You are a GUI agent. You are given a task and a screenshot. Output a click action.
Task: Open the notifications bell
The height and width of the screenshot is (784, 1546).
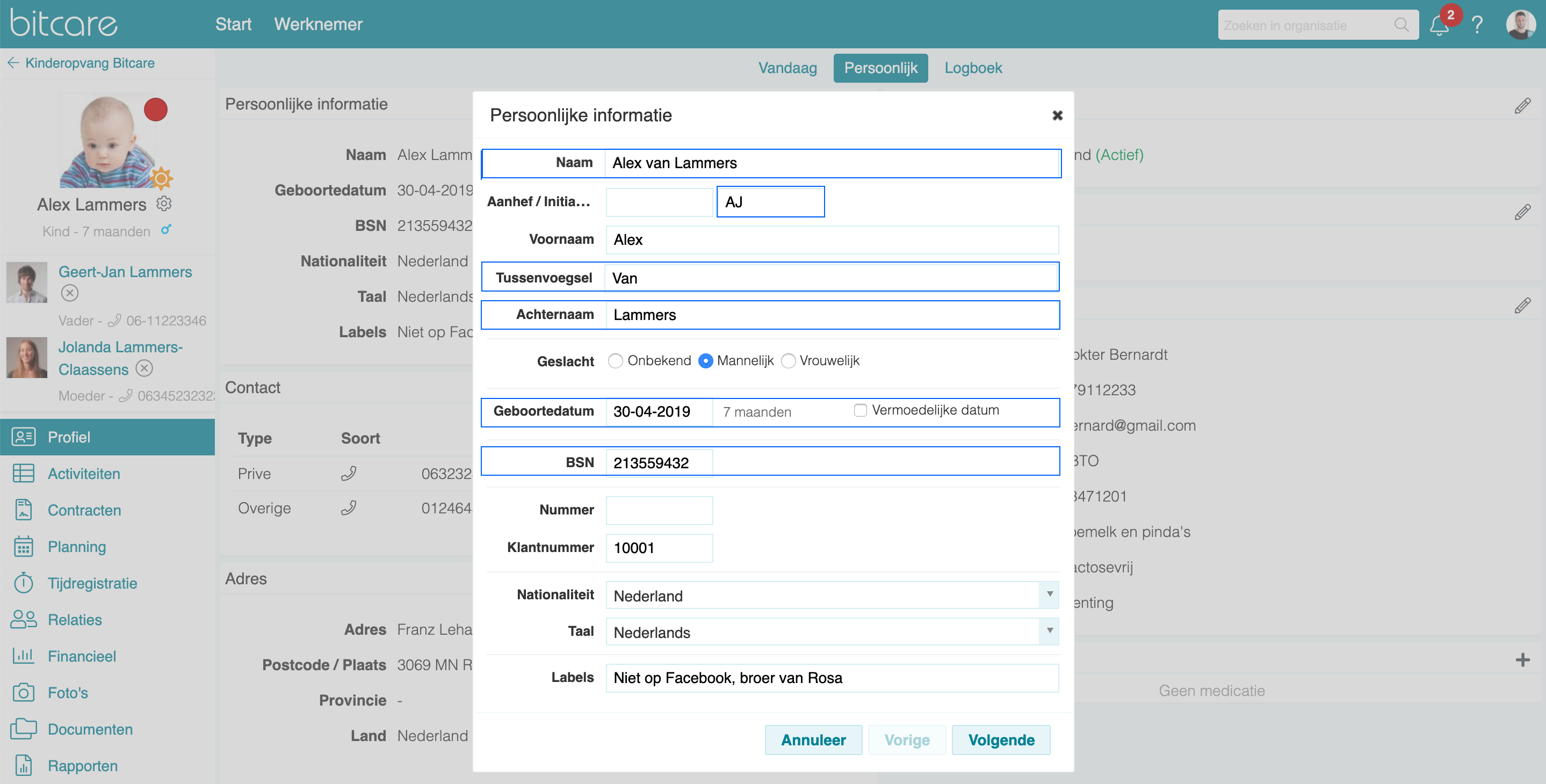click(x=1439, y=25)
